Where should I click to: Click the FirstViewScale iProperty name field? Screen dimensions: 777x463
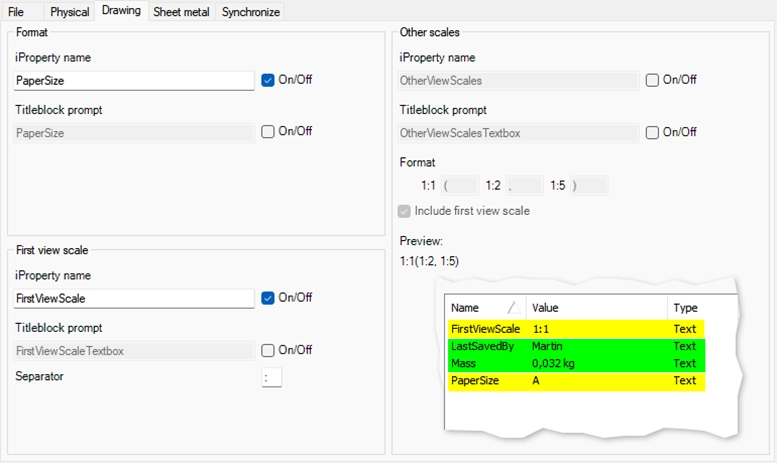point(134,298)
